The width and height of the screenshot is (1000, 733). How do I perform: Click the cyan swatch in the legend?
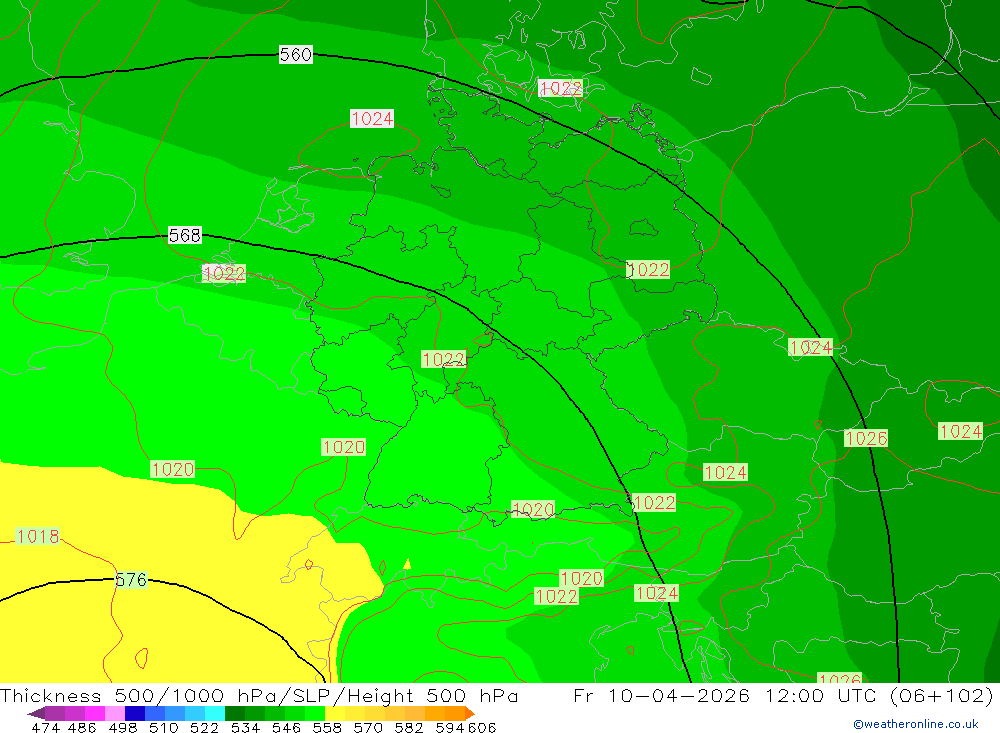pos(215,713)
